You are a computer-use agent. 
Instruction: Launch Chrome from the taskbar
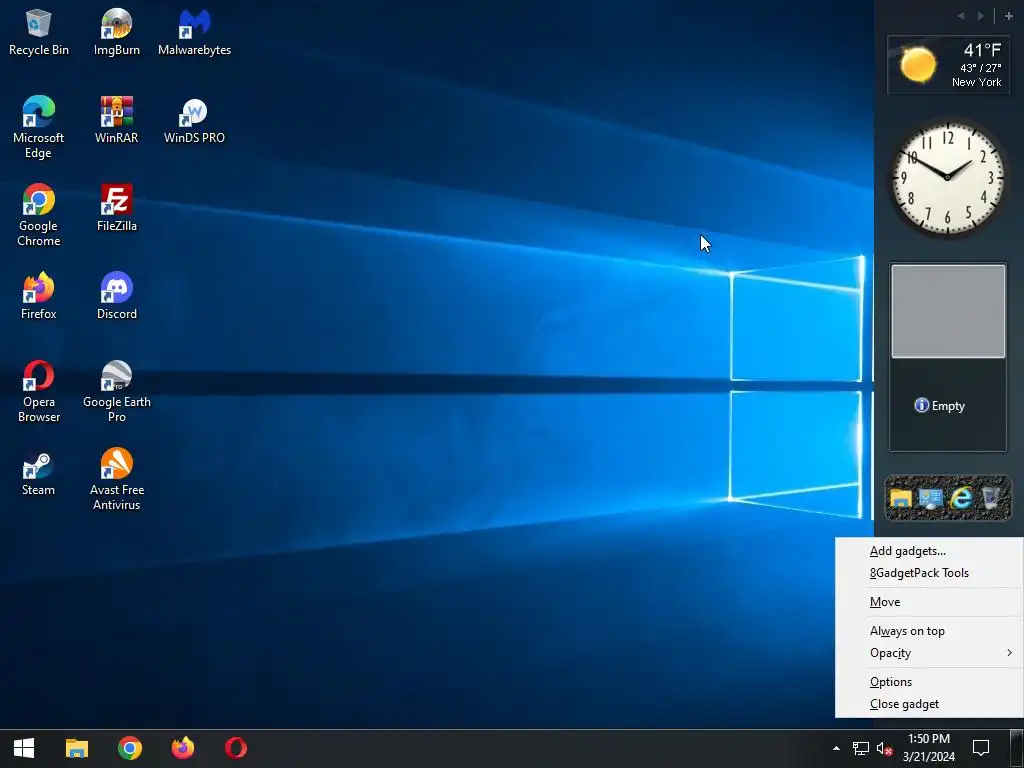point(130,748)
